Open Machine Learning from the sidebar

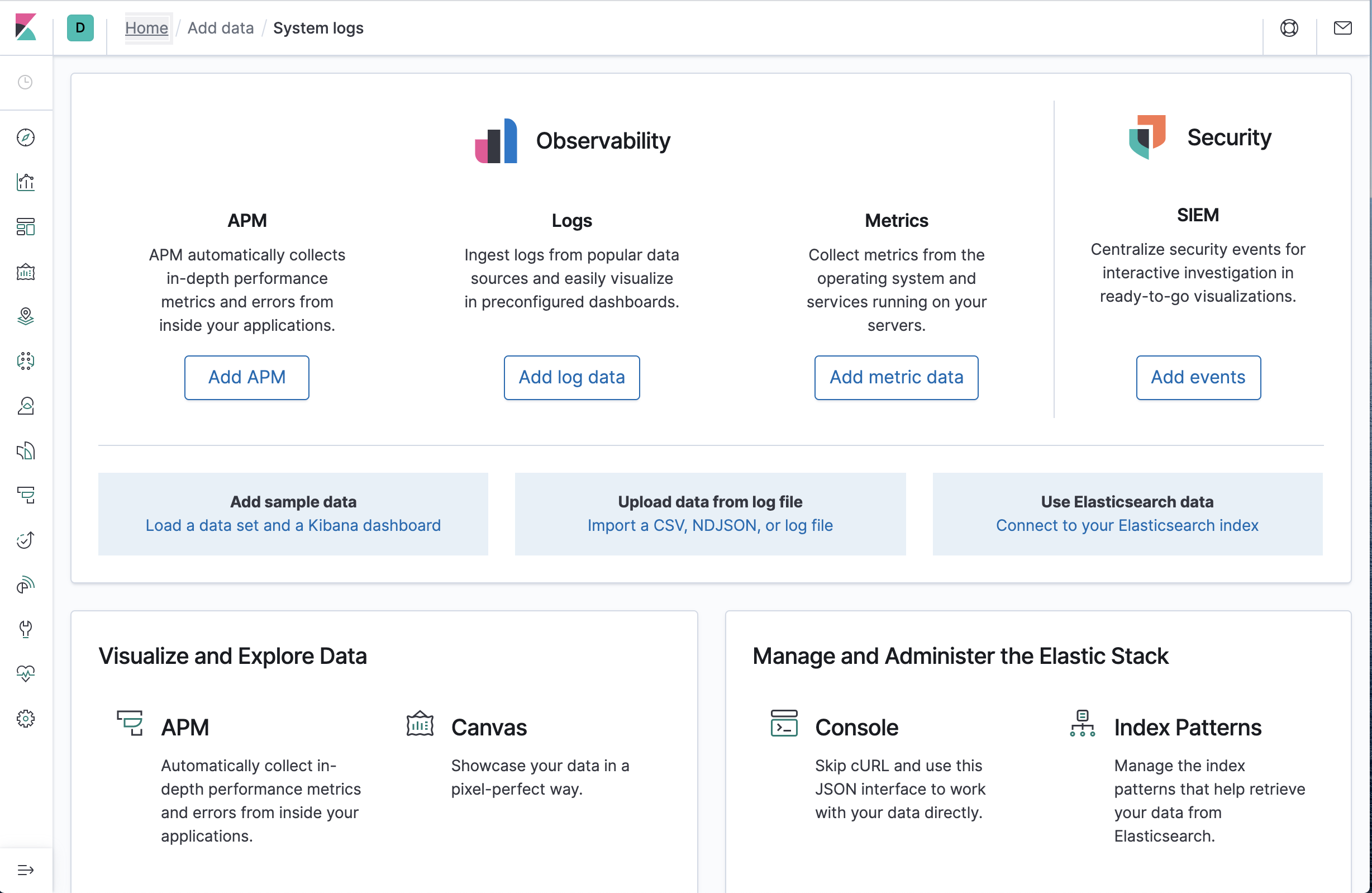coord(25,361)
